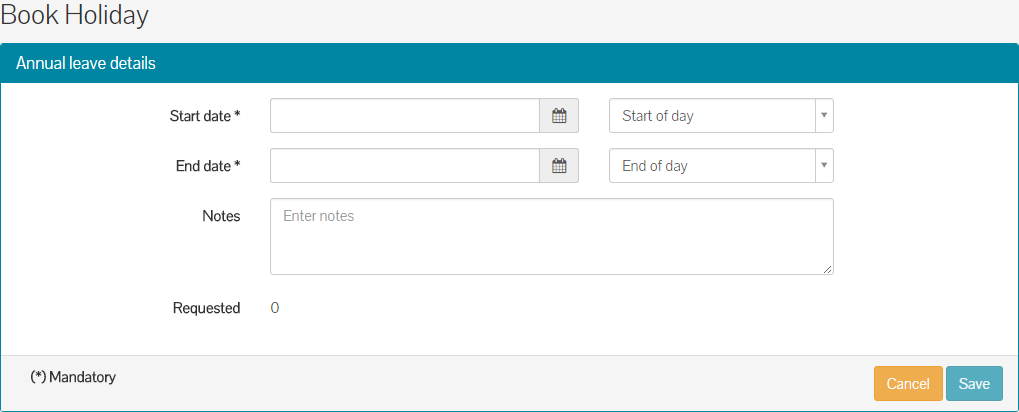
Task: Open the End date calendar picker icon
Action: coord(559,166)
